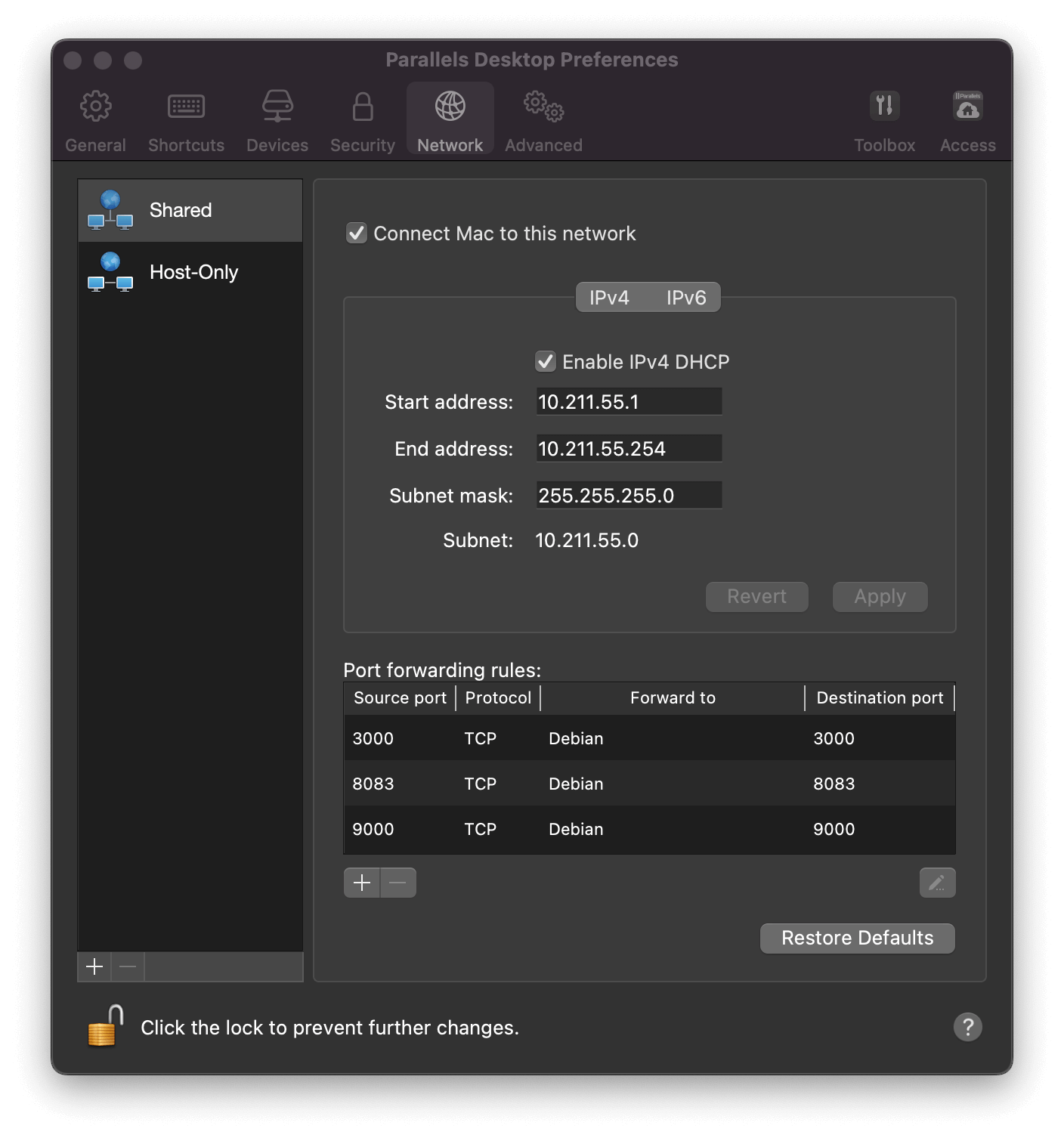The height and width of the screenshot is (1138, 1064).
Task: Select the Advanced preferences icon
Action: (x=542, y=117)
